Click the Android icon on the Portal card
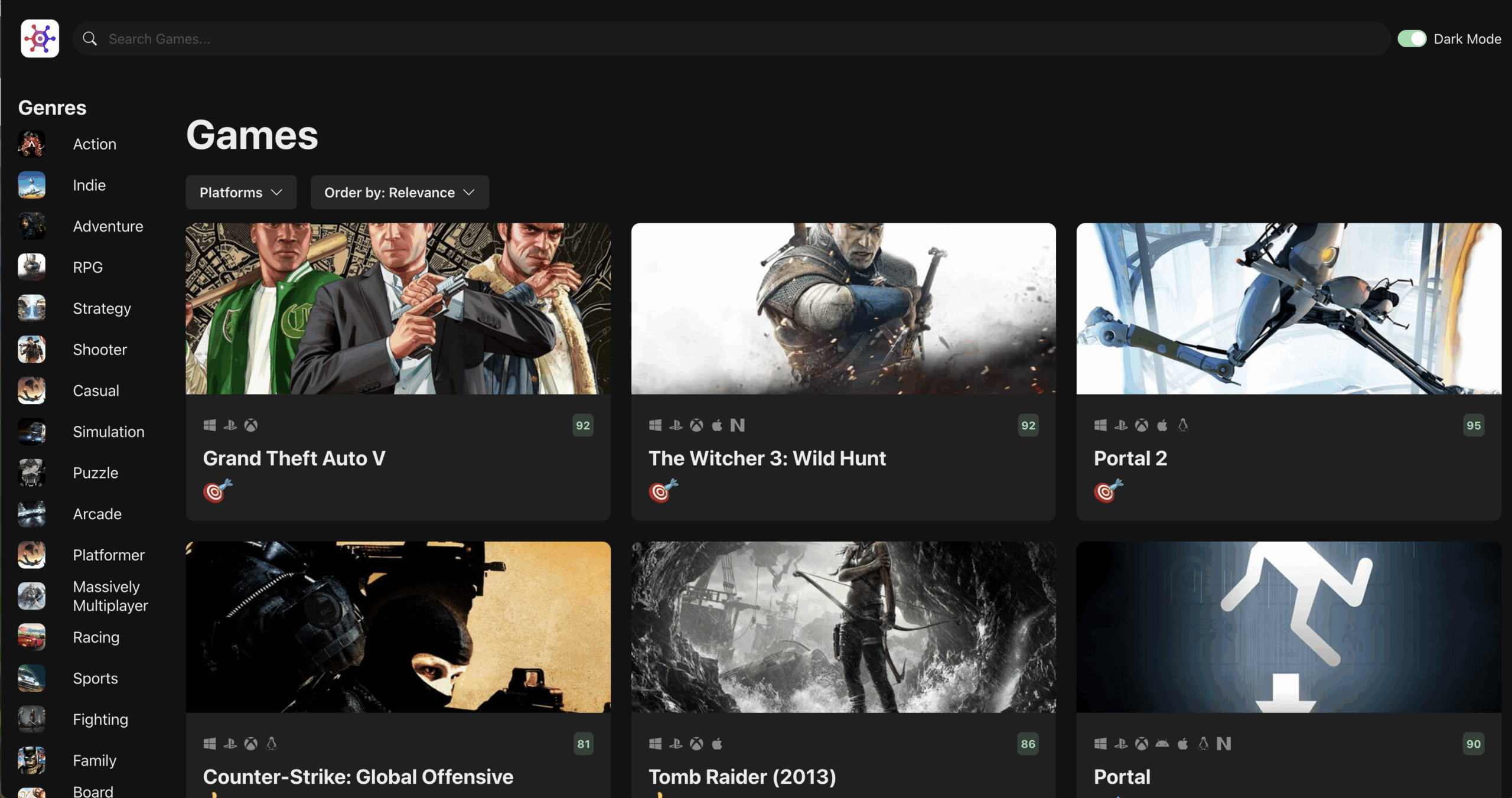This screenshot has width=1512, height=798. (x=1162, y=744)
